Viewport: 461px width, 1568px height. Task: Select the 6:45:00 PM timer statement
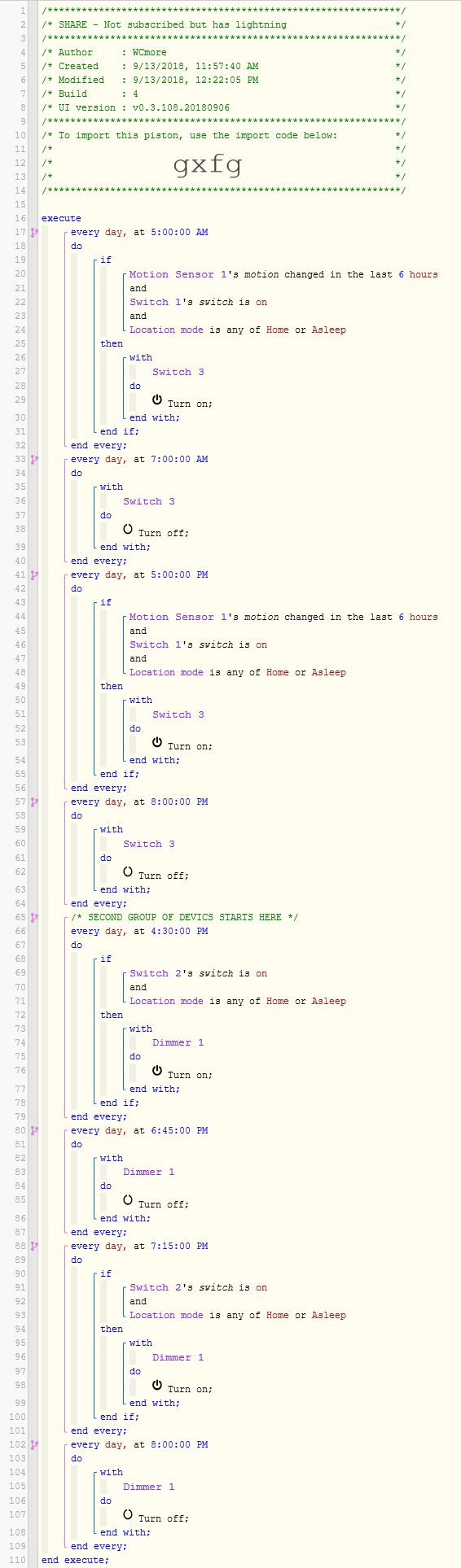click(139, 1130)
